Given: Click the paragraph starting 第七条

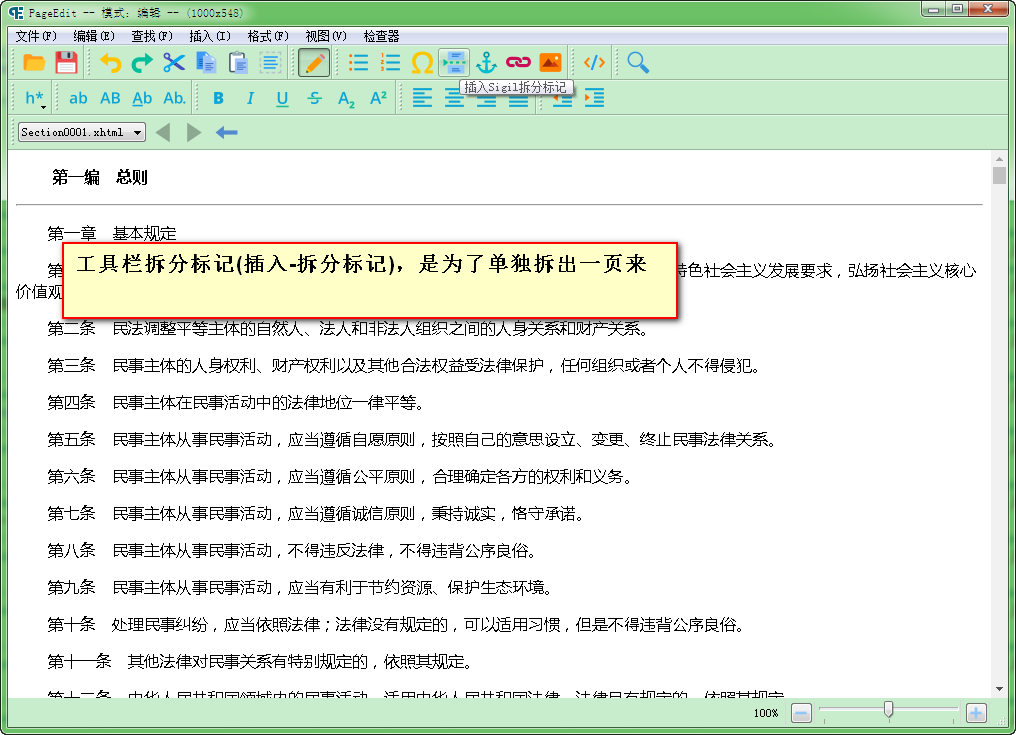Looking at the screenshot, I should 316,513.
